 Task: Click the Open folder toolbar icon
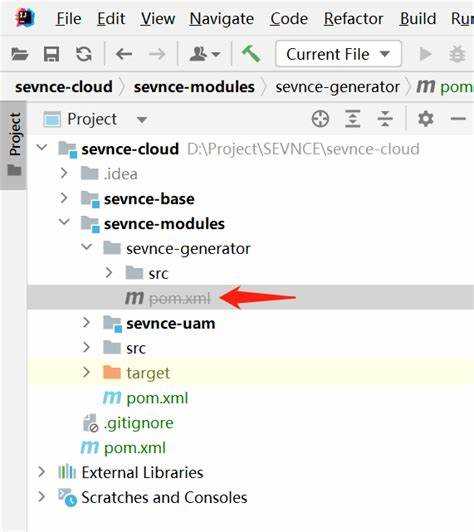coord(19,54)
